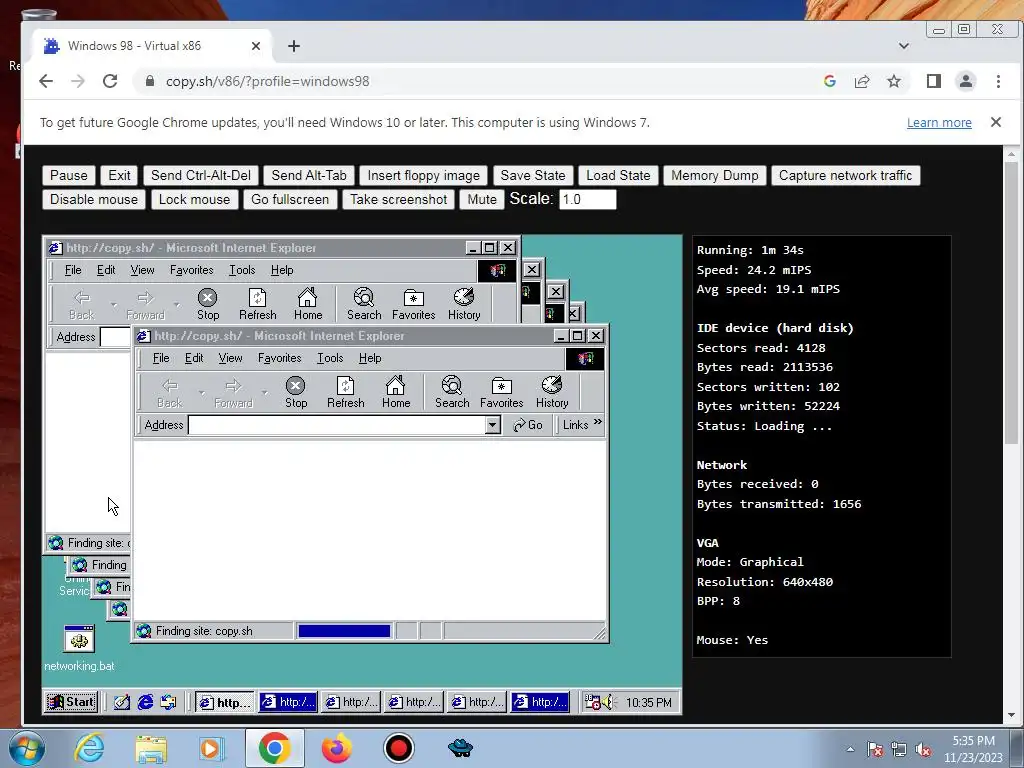Viewport: 1024px width, 768px height.
Task: Click Send Ctrl-Alt-Del button
Action: pyautogui.click(x=200, y=175)
